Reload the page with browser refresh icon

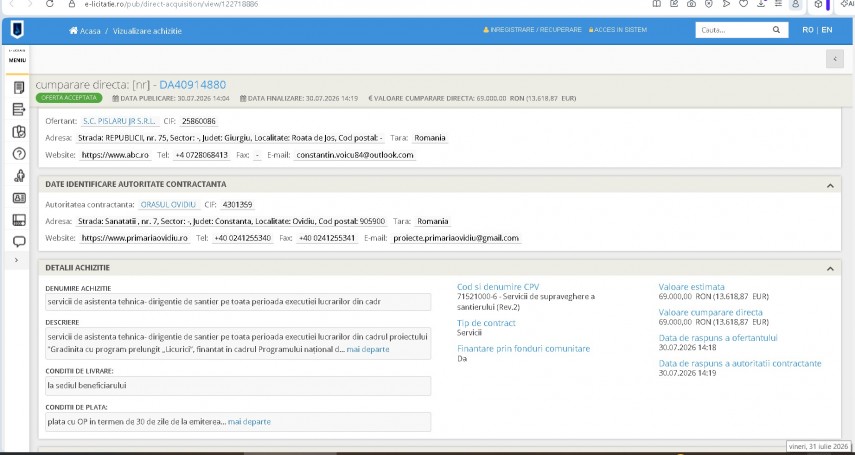coord(50,4)
